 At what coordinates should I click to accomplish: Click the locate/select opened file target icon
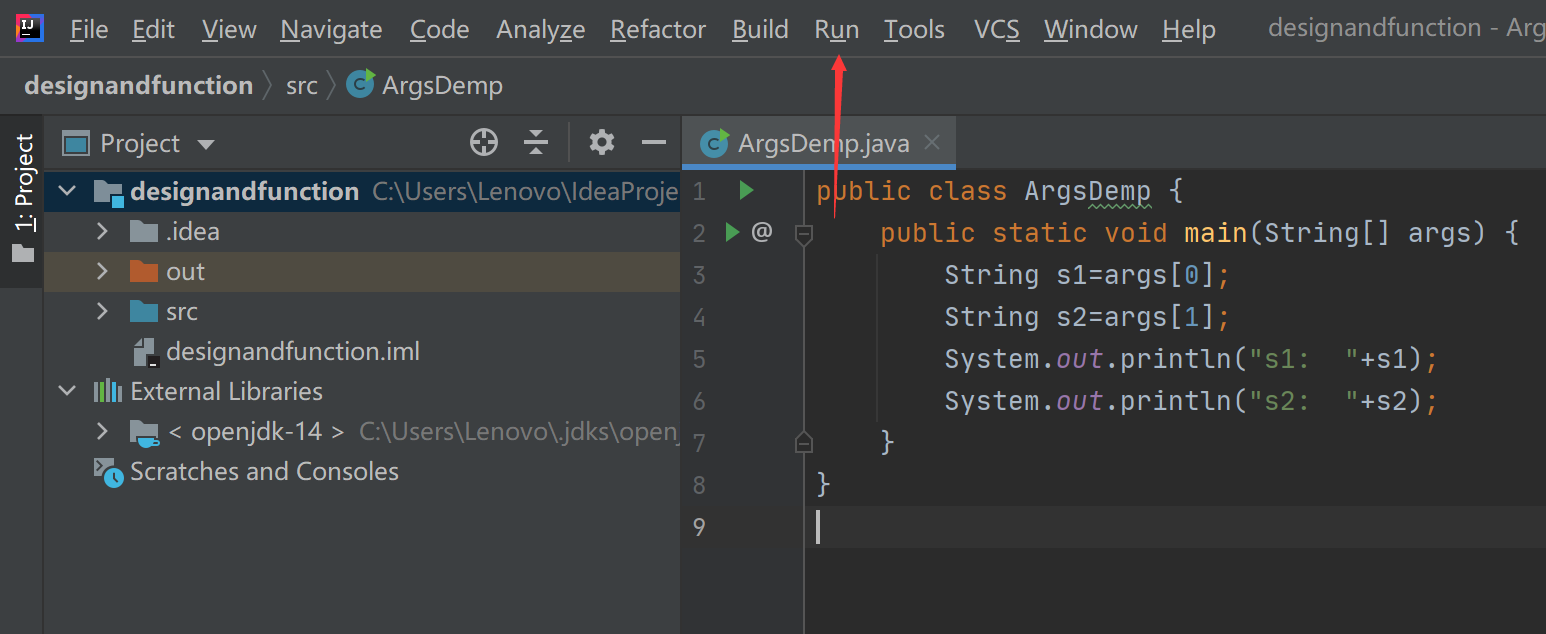click(x=484, y=143)
